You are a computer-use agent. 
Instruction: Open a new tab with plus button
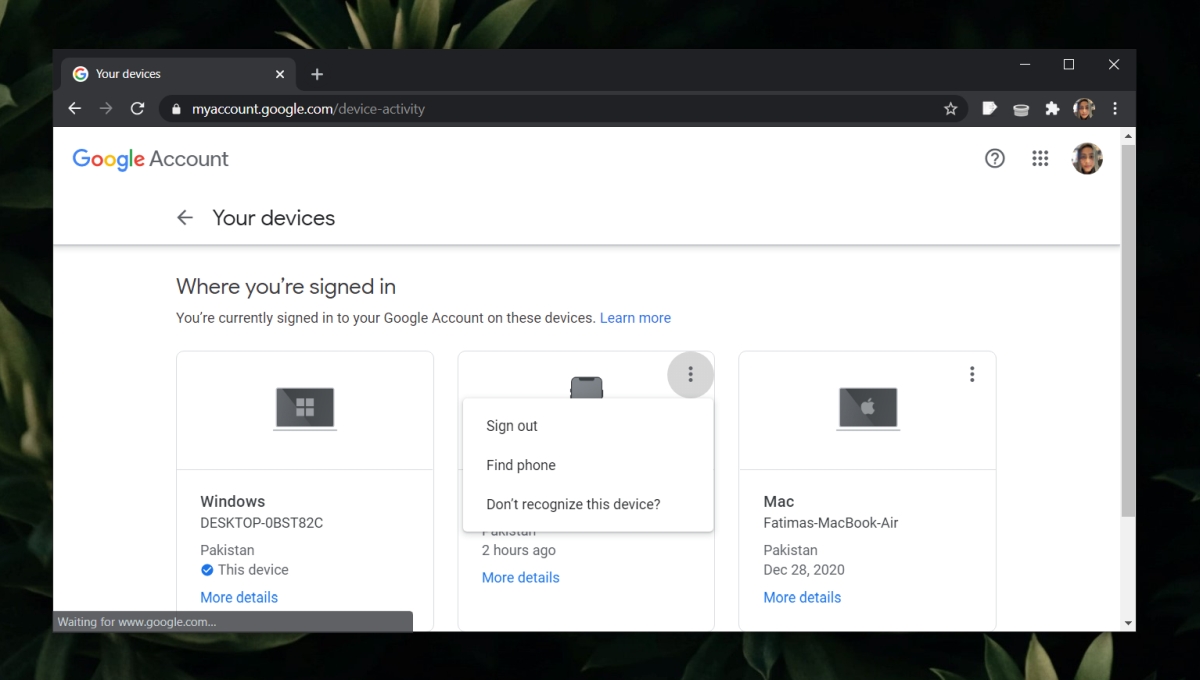[317, 74]
